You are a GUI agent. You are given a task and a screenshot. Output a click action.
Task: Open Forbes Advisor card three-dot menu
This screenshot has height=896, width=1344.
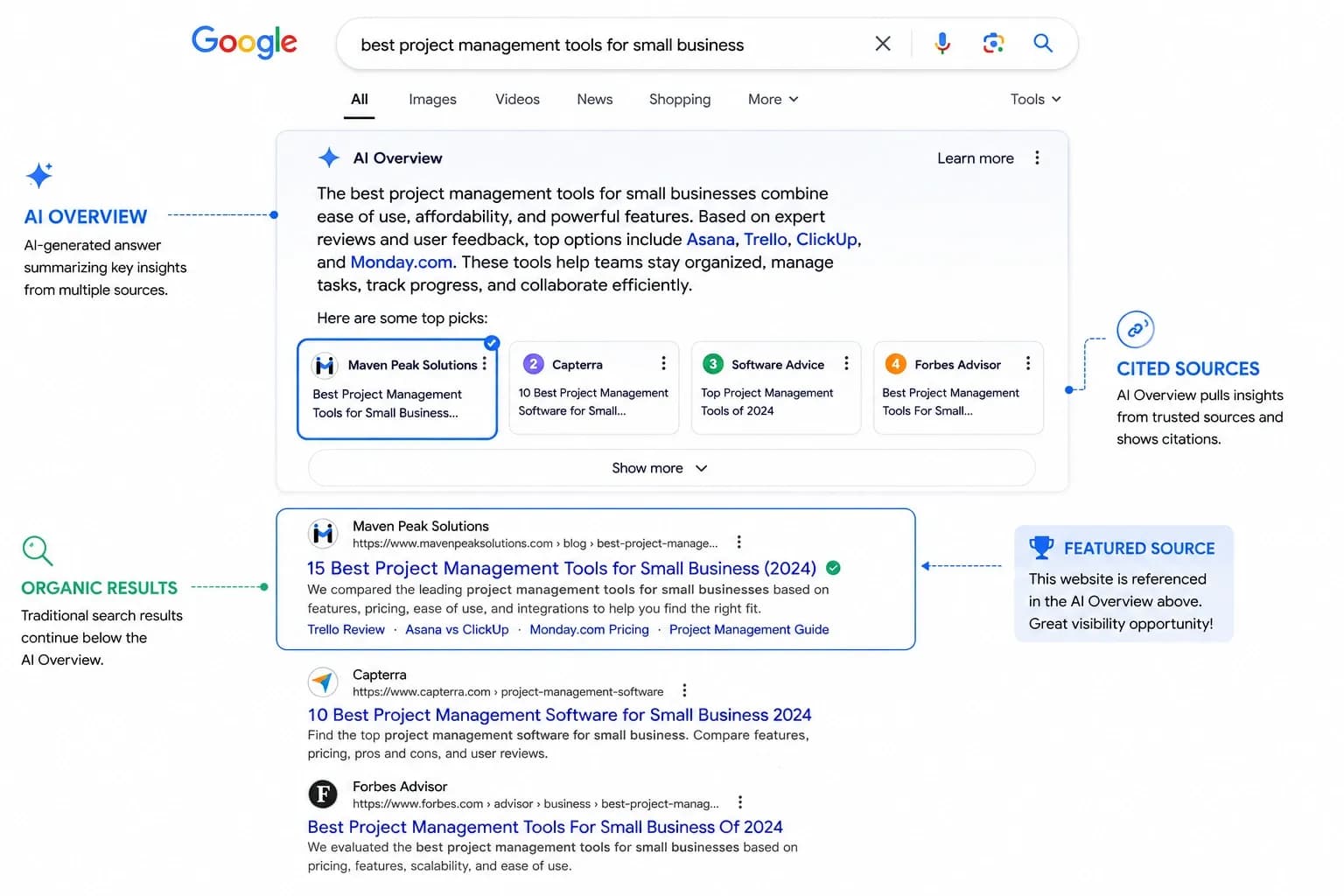[x=1028, y=363]
